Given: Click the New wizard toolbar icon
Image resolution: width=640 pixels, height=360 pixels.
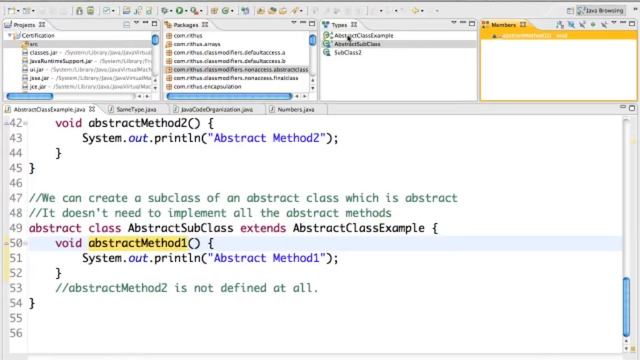Looking at the screenshot, I should click(12, 11).
